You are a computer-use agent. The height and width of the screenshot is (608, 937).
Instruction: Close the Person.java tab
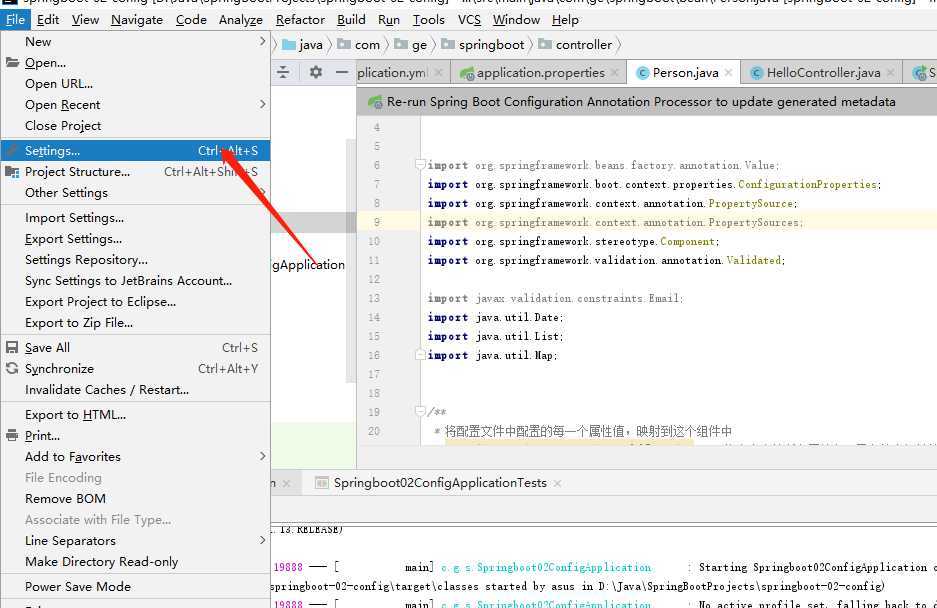(x=728, y=72)
